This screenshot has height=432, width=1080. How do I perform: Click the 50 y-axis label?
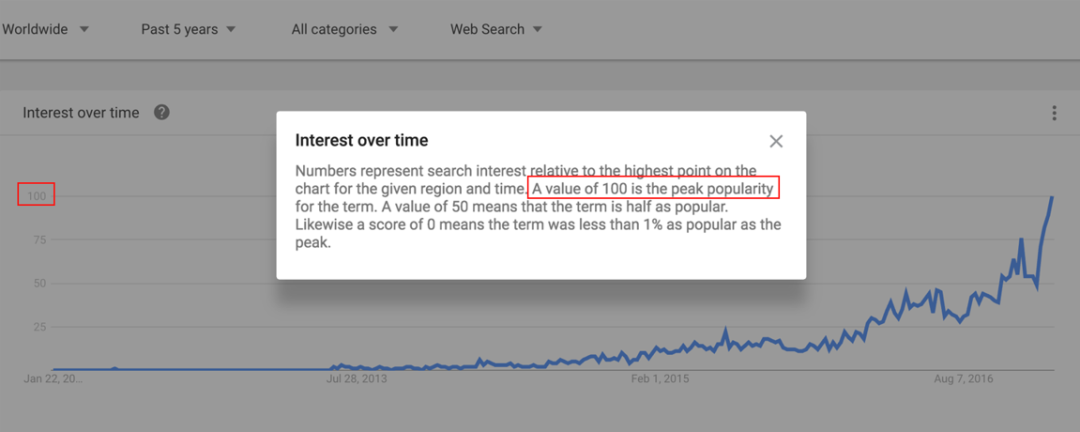point(39,283)
